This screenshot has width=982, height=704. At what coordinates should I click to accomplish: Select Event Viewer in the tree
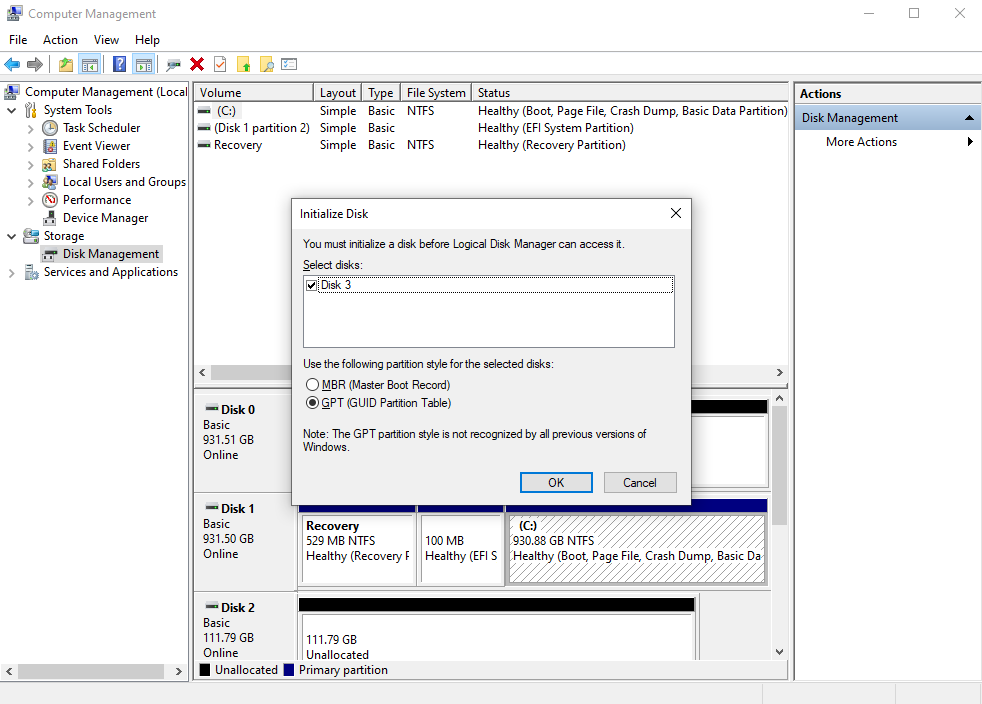pyautogui.click(x=96, y=146)
